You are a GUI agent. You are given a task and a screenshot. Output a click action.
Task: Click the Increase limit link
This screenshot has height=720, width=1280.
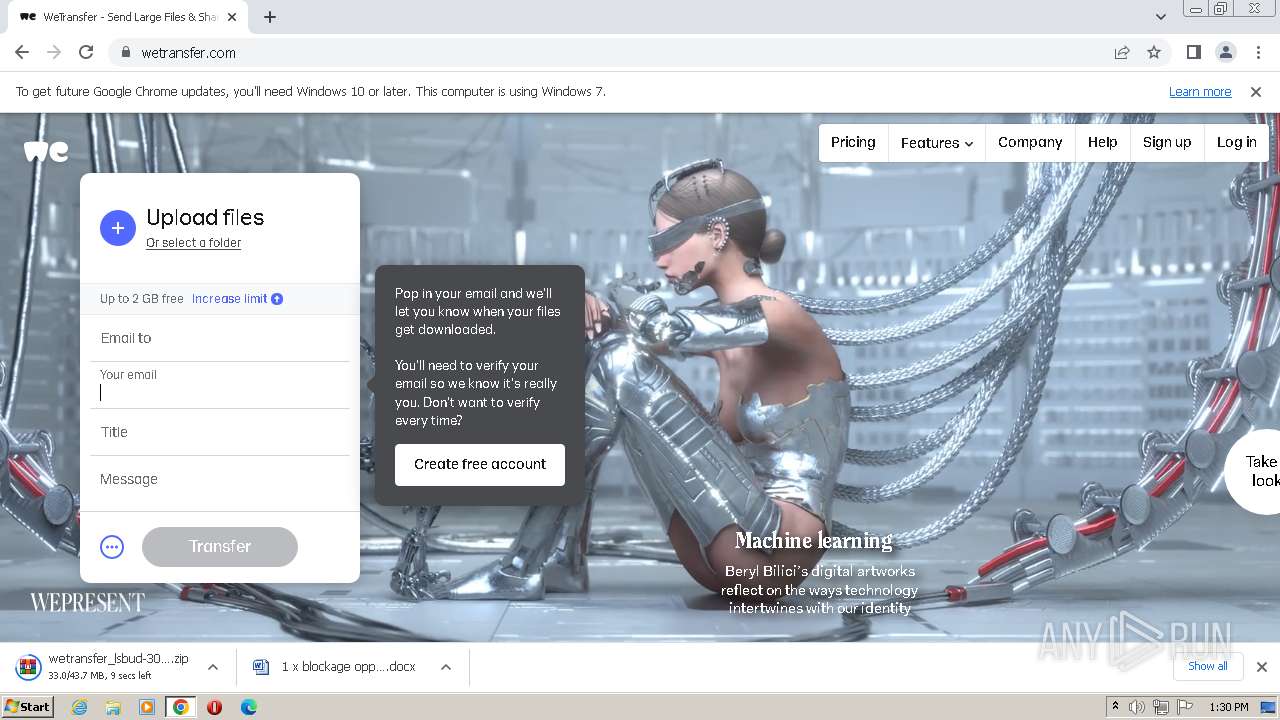click(x=229, y=299)
